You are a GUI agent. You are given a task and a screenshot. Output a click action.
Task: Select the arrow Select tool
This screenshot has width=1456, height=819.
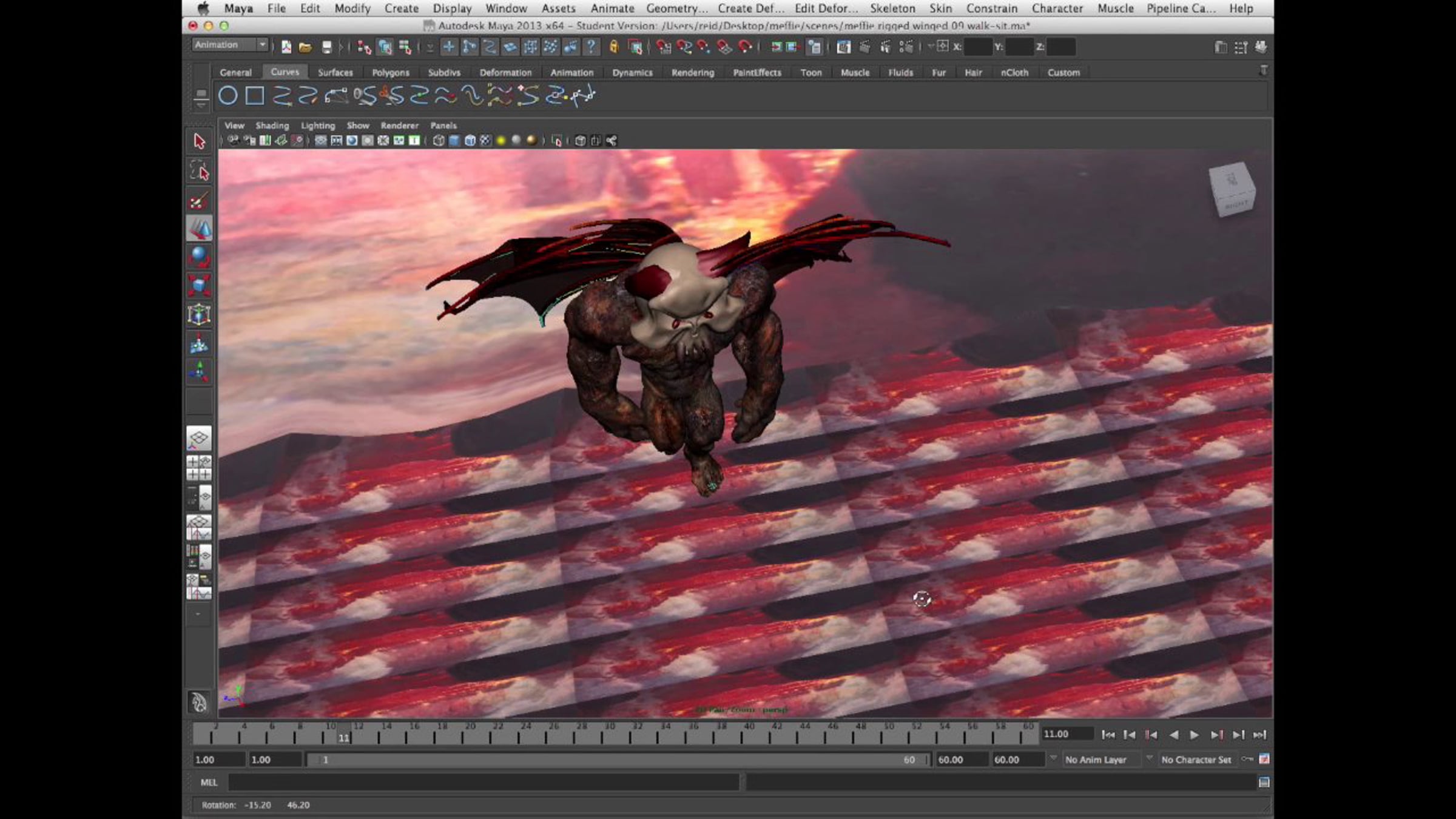coord(199,142)
